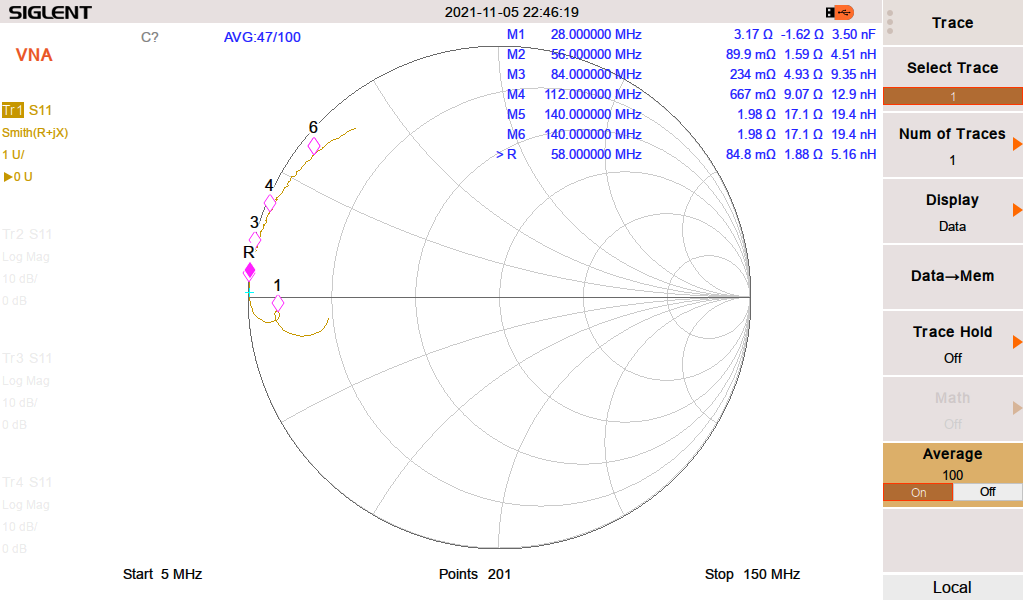The image size is (1023, 600).
Task: Click the Start 5 MHz frequency label
Action: pos(162,574)
